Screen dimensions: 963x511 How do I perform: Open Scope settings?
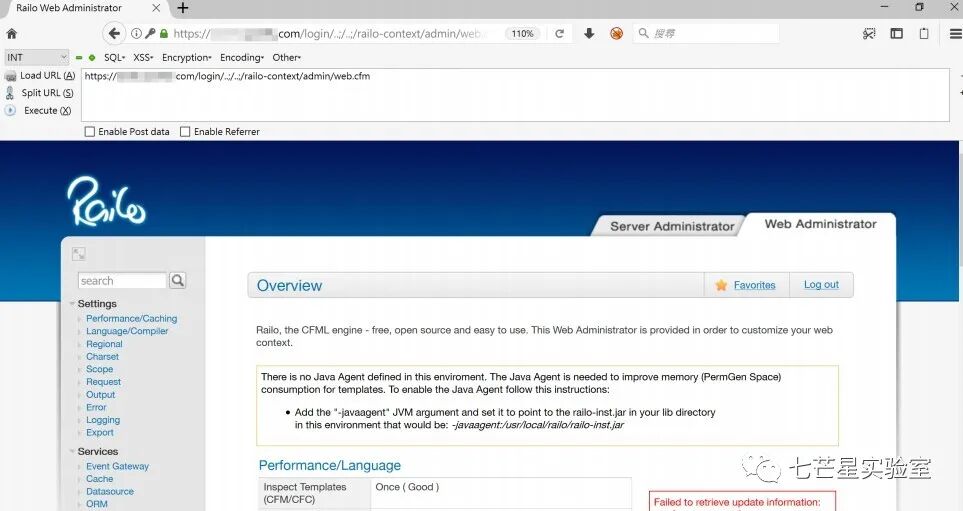pyautogui.click(x=99, y=369)
